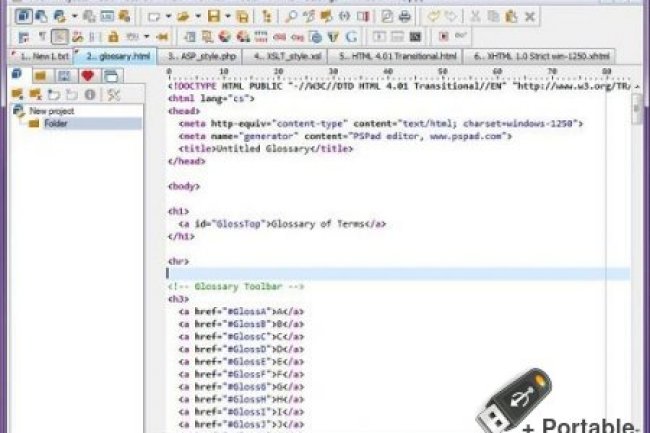The image size is (650, 433).
Task: Expand the save dropdown arrow
Action: (228, 17)
